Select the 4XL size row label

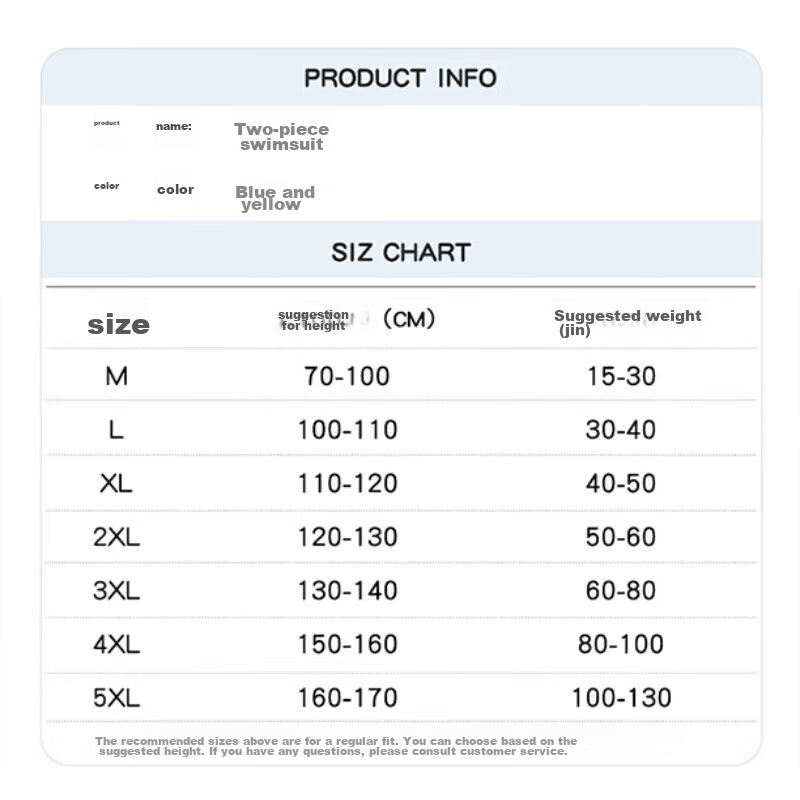click(x=116, y=644)
